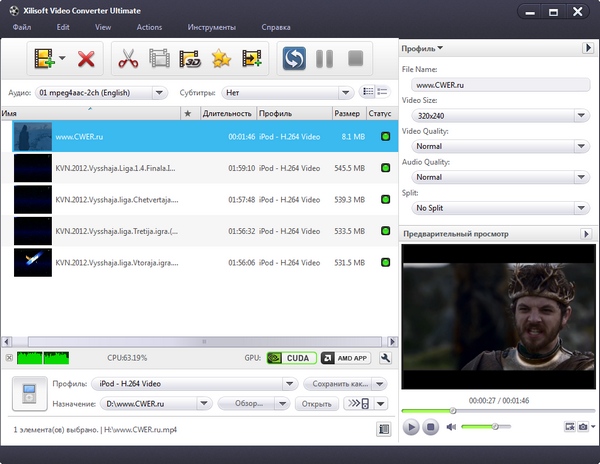Mute the preview audio speaker
Viewport: 600px width, 464px height.
451,427
